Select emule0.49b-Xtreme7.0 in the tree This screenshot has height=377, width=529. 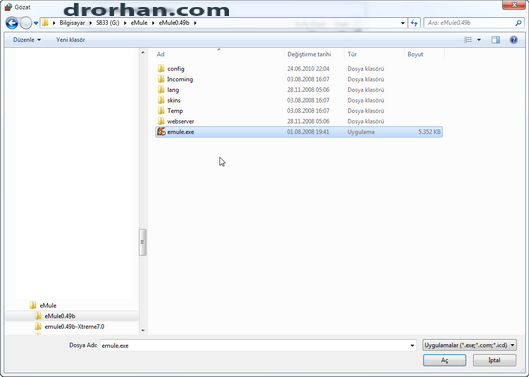(x=74, y=327)
